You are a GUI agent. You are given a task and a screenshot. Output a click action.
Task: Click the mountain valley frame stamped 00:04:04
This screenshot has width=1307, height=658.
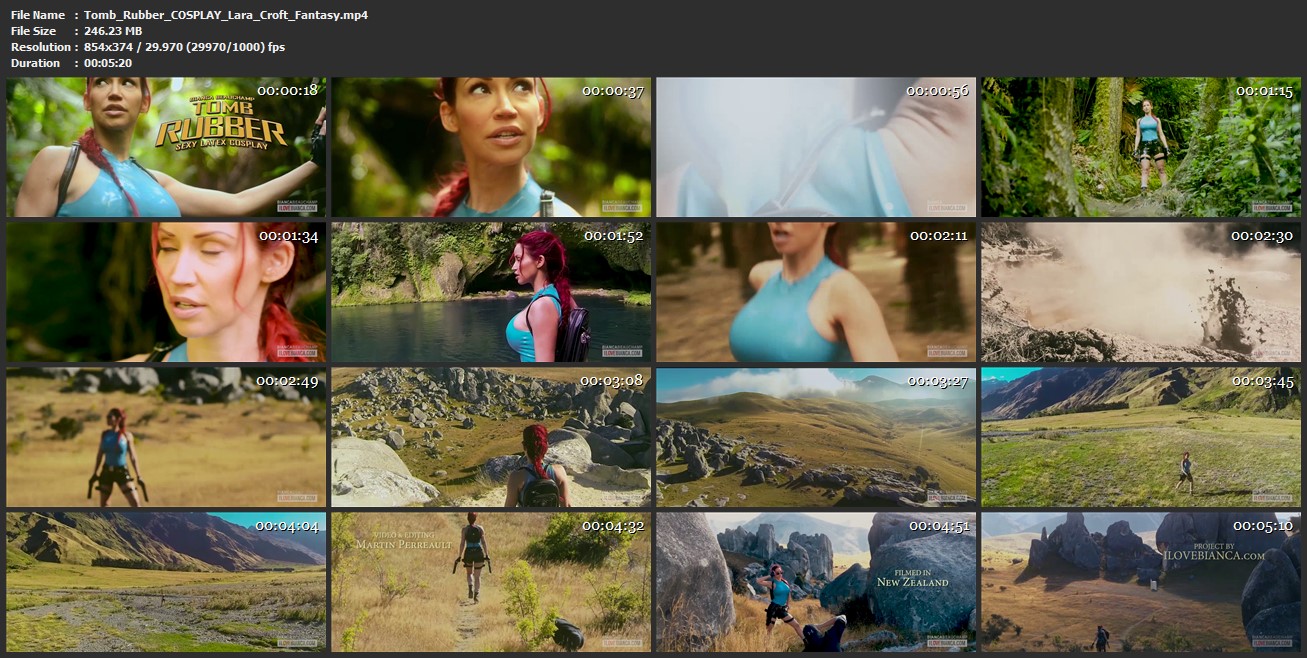[x=166, y=582]
